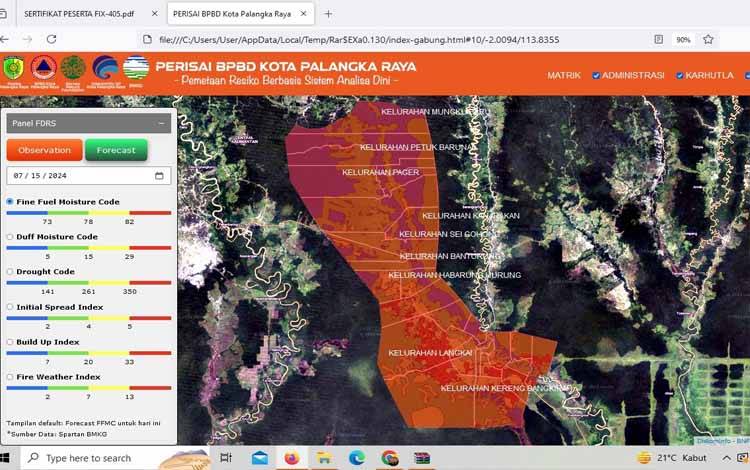The image size is (750, 470).
Task: Click the 'Sumber Data: Spartan BMKG' note
Action: point(57,434)
